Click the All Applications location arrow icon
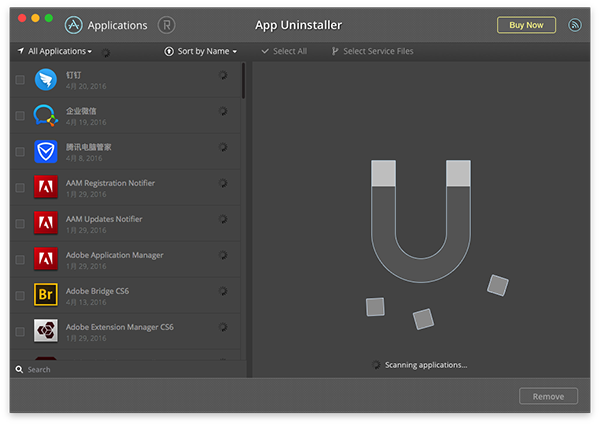 (21, 50)
